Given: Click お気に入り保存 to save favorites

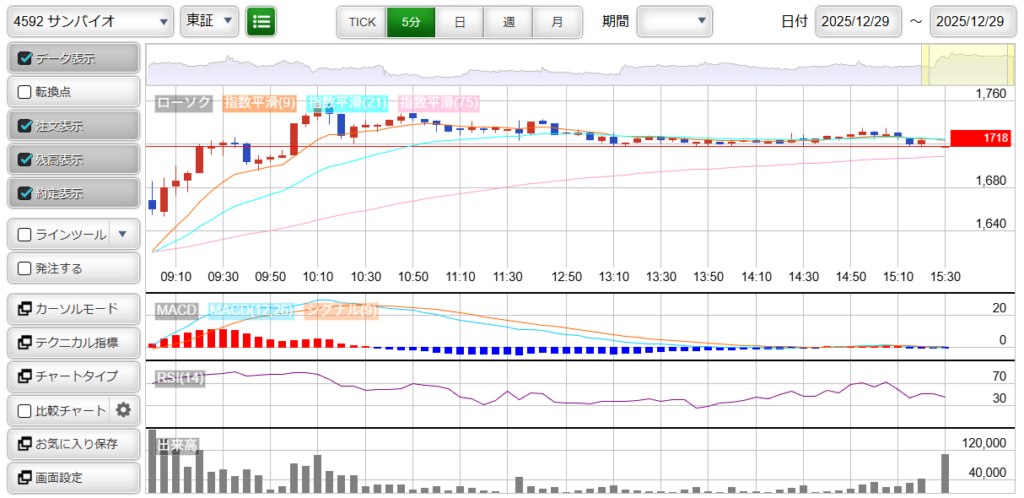Looking at the screenshot, I should 72,443.
